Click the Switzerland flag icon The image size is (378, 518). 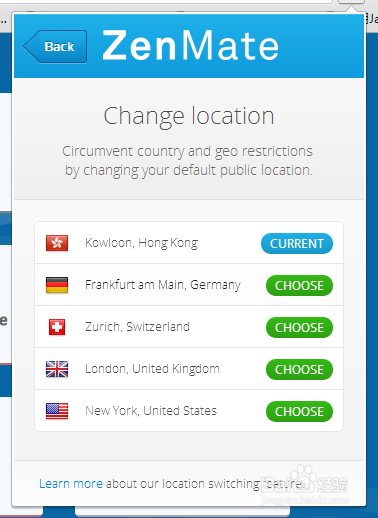pos(57,327)
